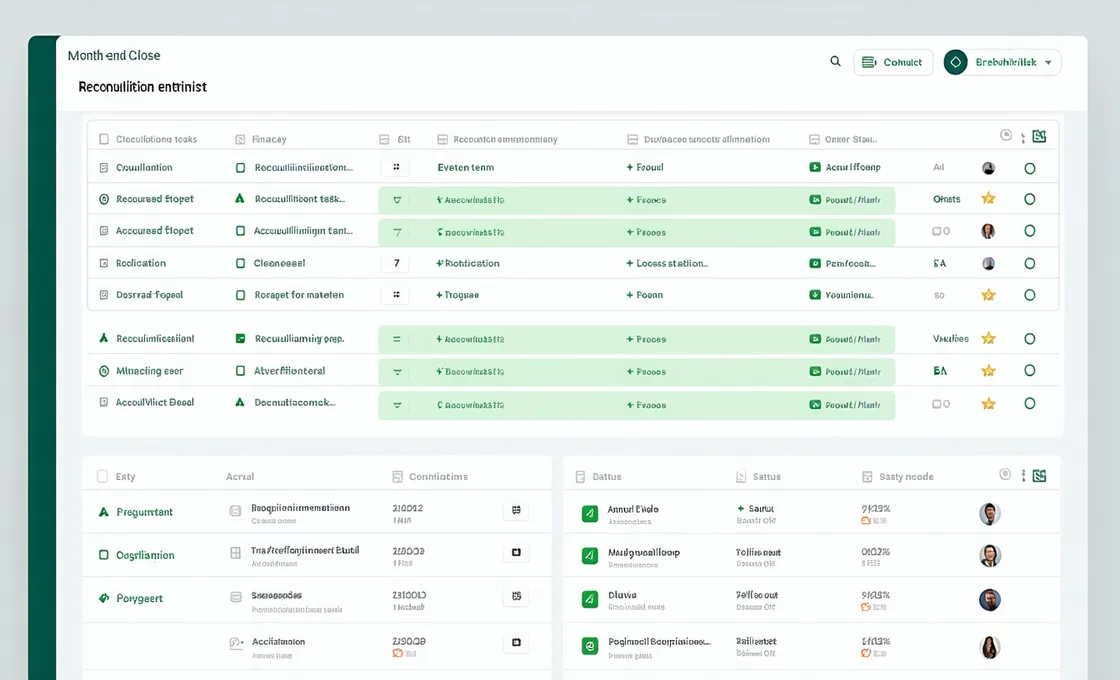Open avatar on Cruullontion row
Image resolution: width=1120 pixels, height=680 pixels.
(989, 169)
